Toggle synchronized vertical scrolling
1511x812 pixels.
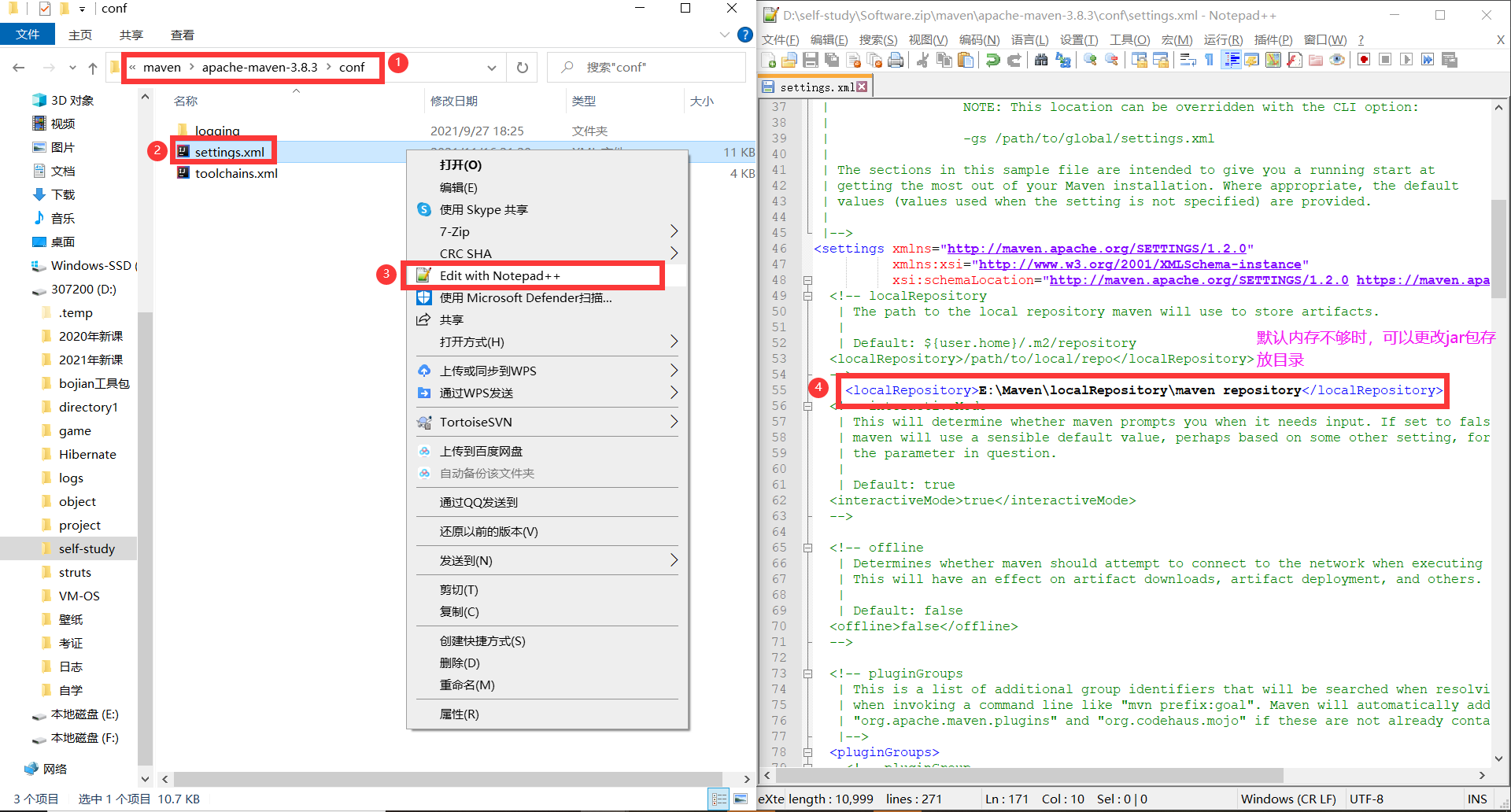[x=1139, y=61]
